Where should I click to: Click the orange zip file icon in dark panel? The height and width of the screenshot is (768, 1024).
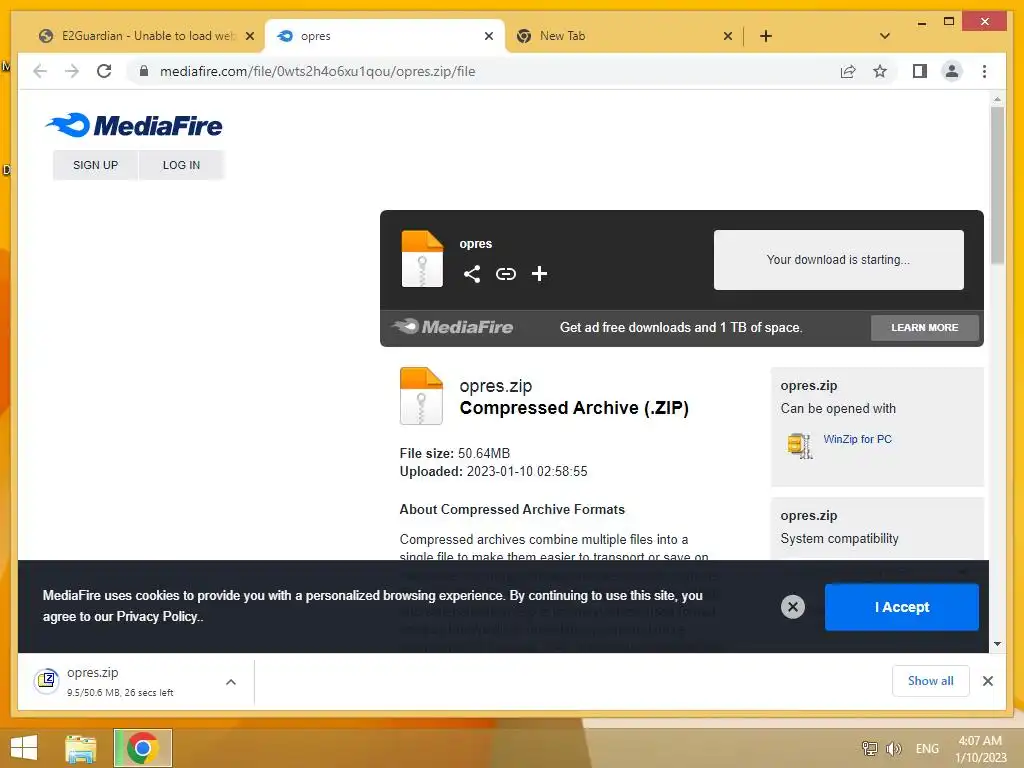coord(422,259)
